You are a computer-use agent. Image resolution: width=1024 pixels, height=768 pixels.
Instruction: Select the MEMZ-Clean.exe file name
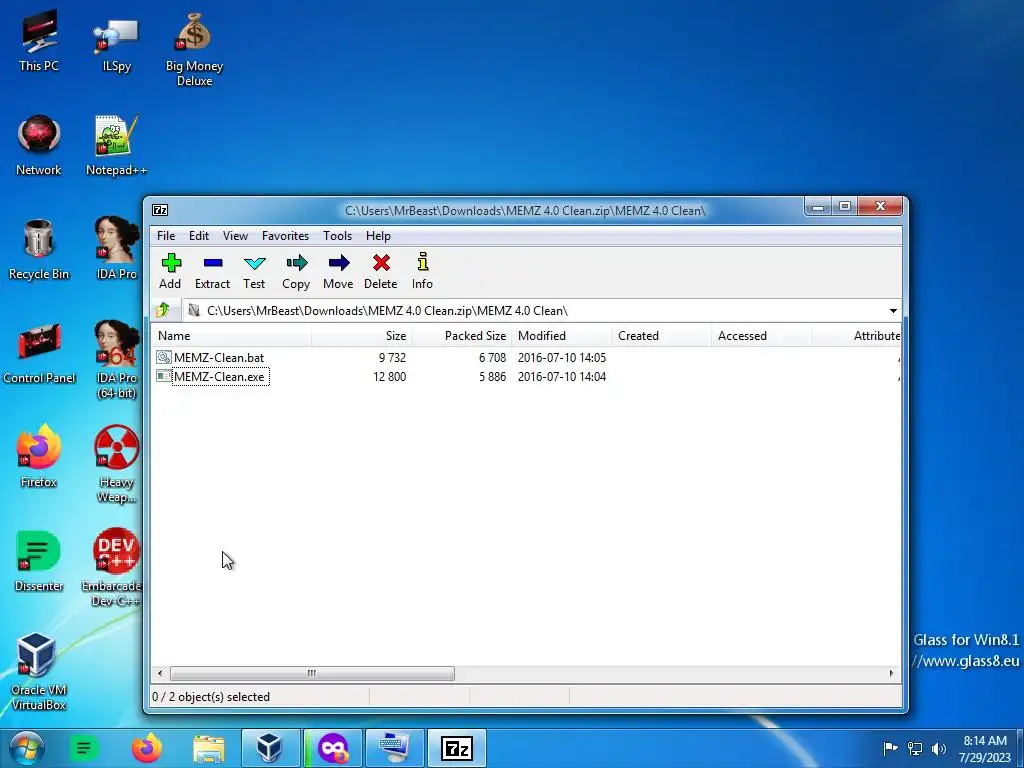219,376
